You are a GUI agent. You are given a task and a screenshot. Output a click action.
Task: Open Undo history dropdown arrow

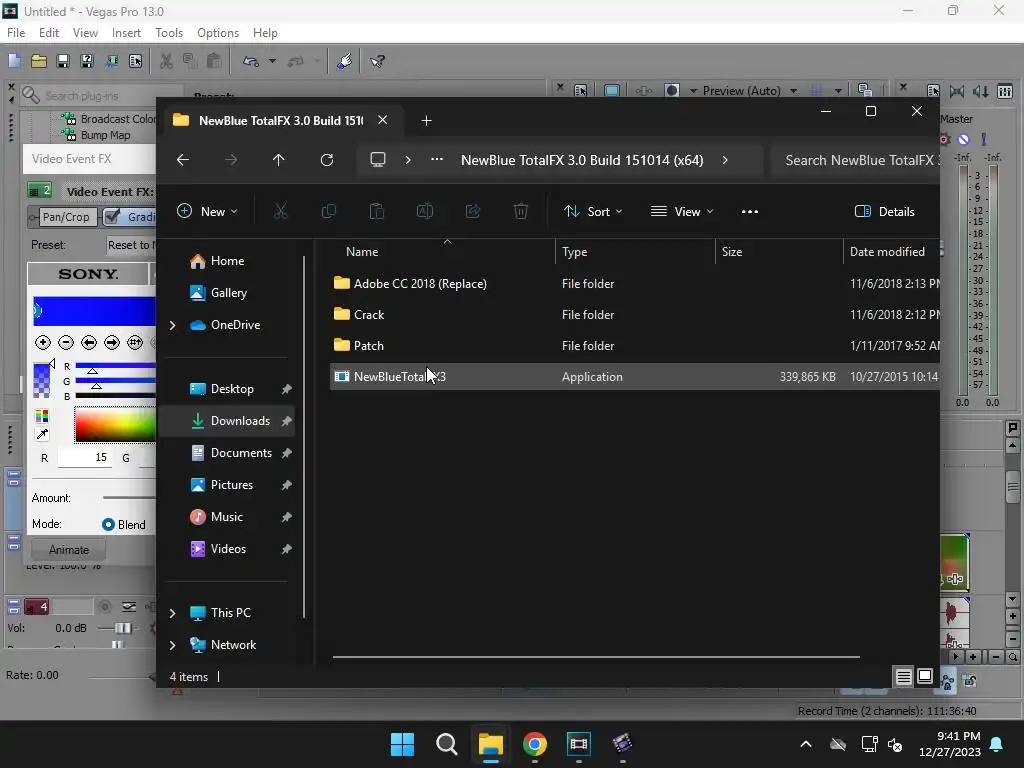(272, 61)
